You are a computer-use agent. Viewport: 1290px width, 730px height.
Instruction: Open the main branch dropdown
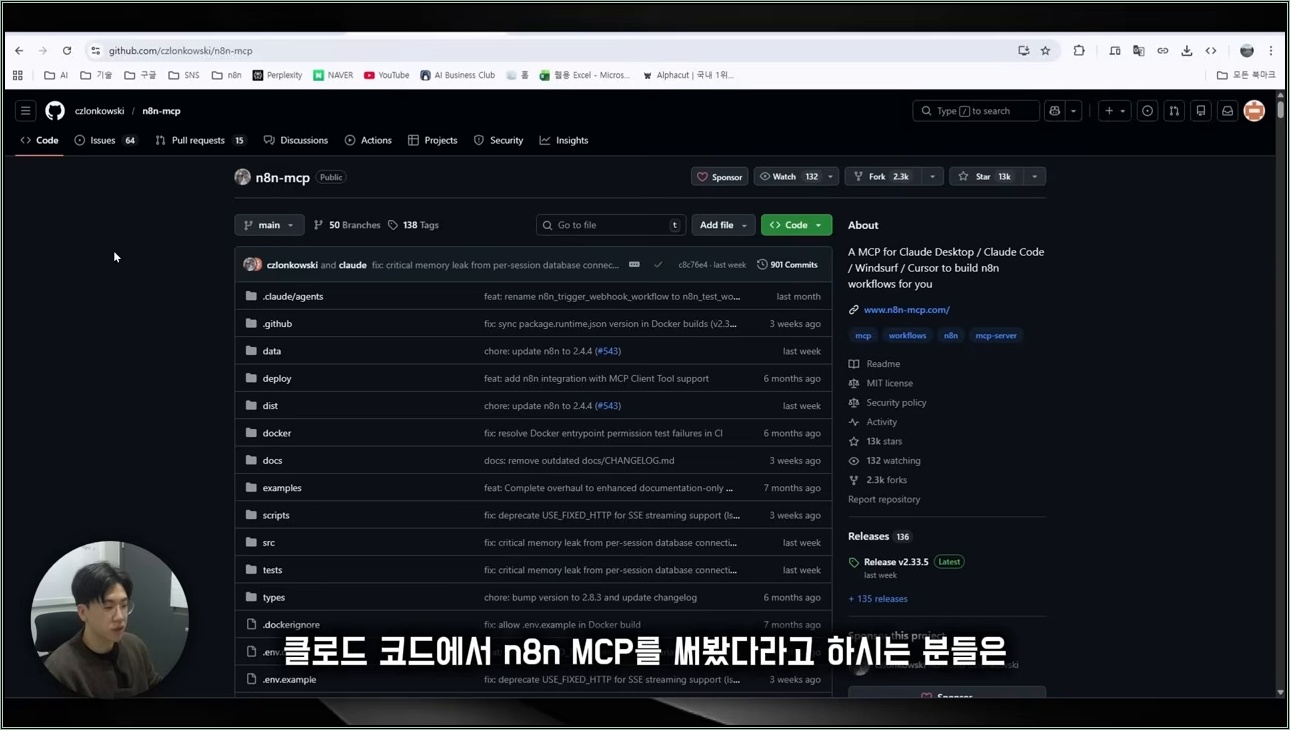269,225
